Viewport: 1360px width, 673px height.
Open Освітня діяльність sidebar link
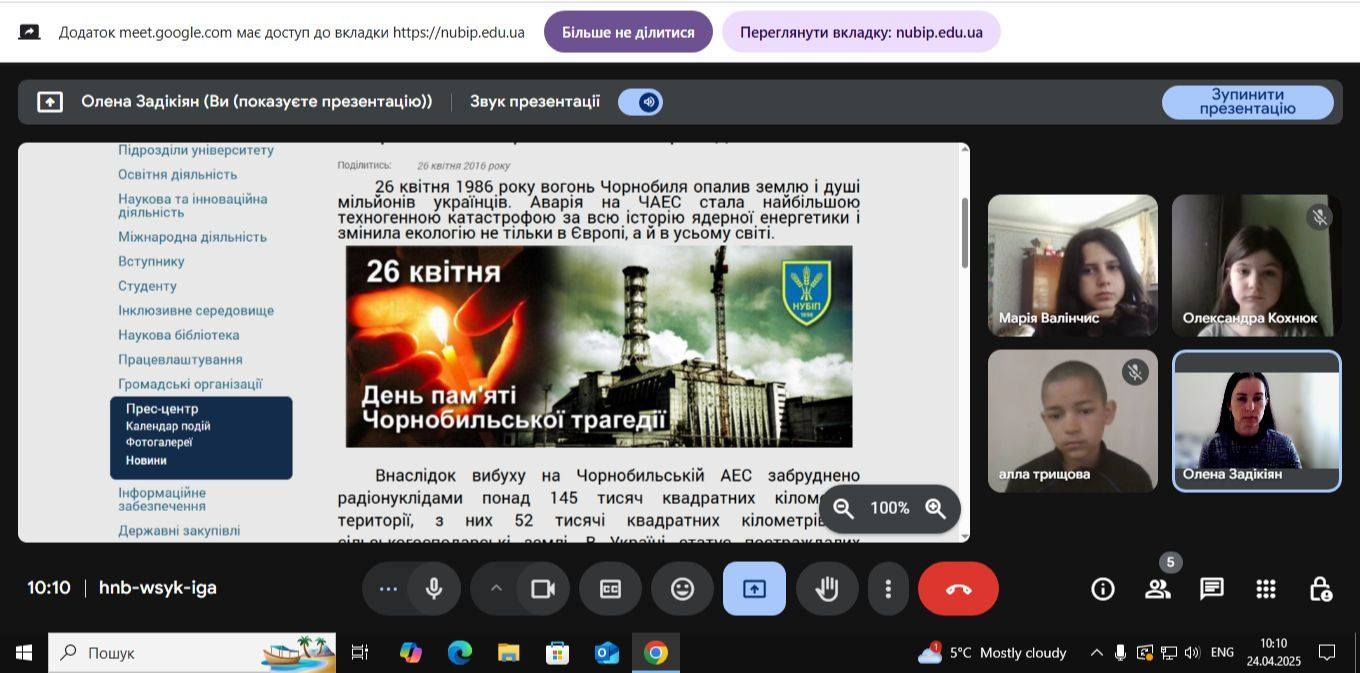177,174
